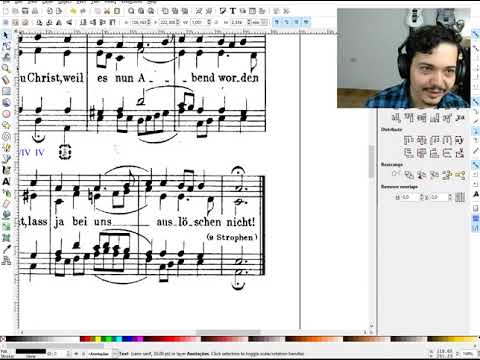Open the Text and Font dialog icon
Screen dimensions: 480x360
(x=233, y=11)
